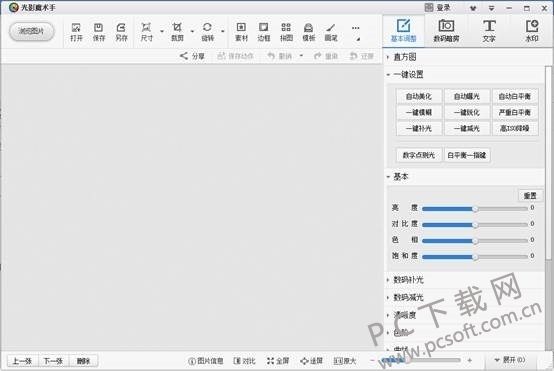Switch to the 文字 text tab
This screenshot has height=371, width=554.
(x=489, y=31)
